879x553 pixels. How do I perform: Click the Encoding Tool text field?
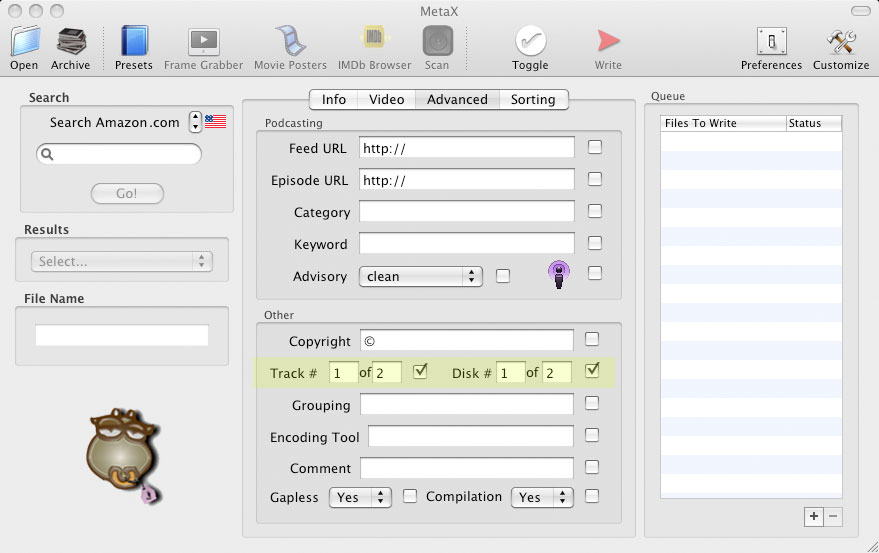[471, 436]
